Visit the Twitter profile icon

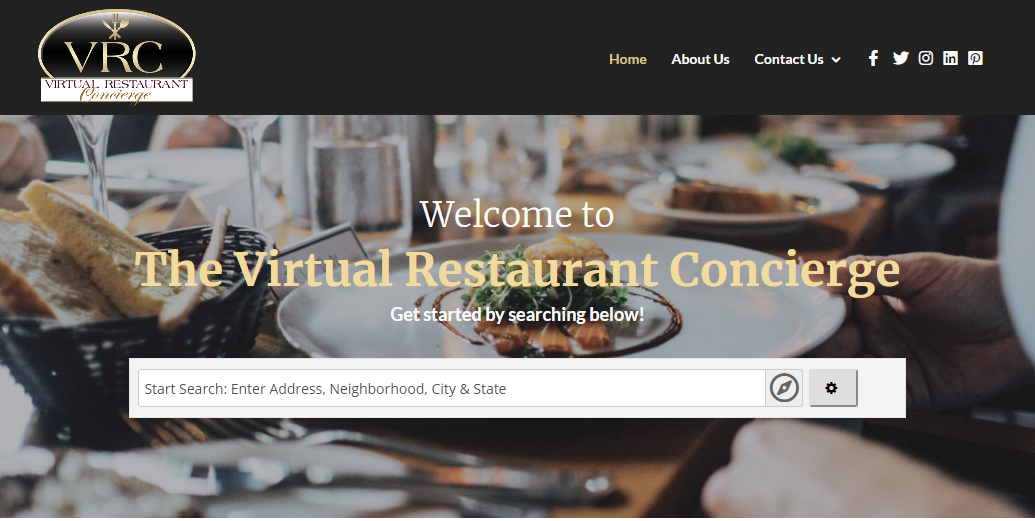pyautogui.click(x=900, y=58)
